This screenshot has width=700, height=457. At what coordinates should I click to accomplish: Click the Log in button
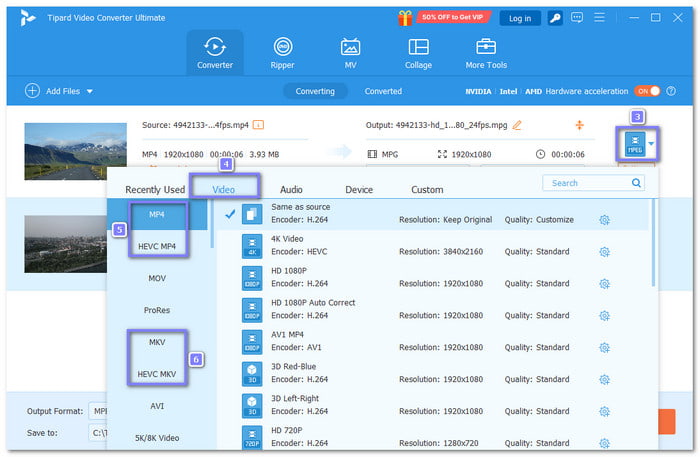520,18
